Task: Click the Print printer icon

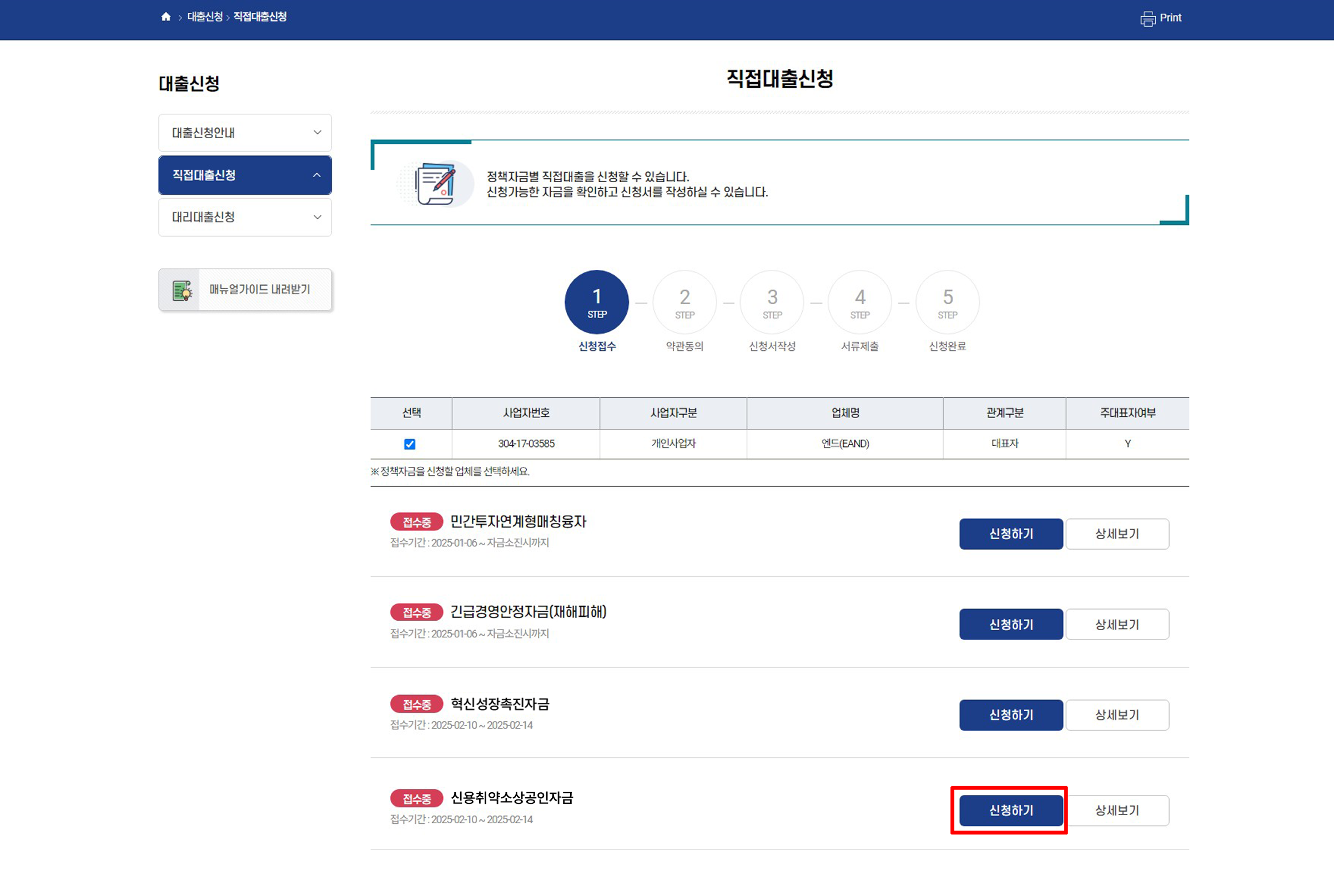Action: tap(1147, 19)
